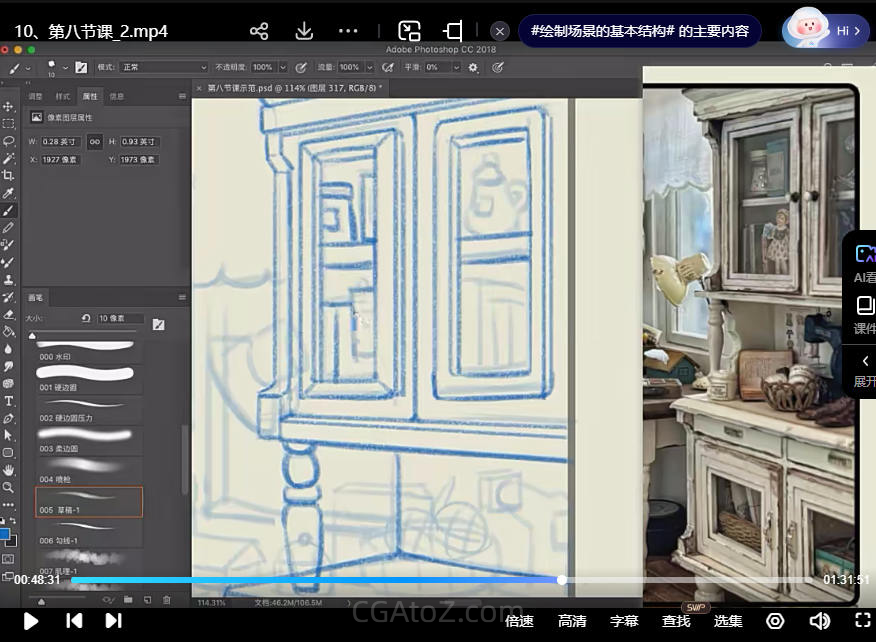Click the video download icon
The width and height of the screenshot is (876, 642).
pyautogui.click(x=305, y=31)
